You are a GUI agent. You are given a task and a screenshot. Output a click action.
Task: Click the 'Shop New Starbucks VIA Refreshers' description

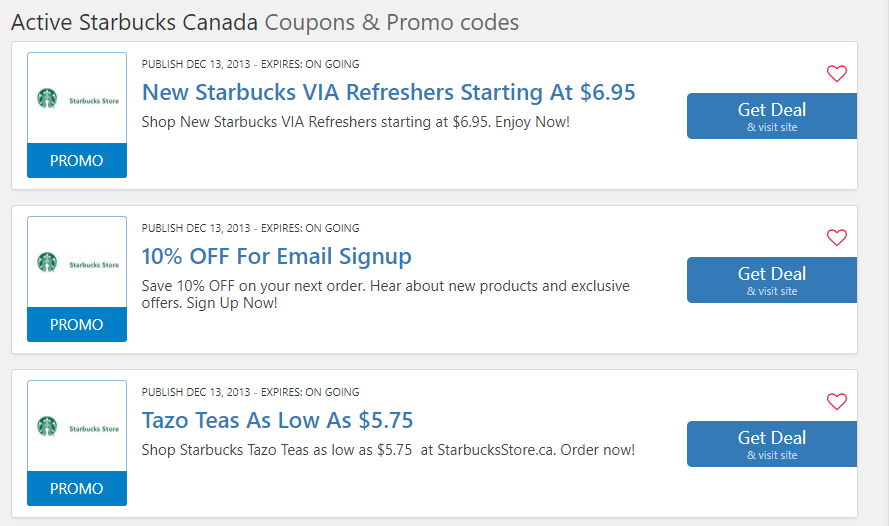pos(355,122)
